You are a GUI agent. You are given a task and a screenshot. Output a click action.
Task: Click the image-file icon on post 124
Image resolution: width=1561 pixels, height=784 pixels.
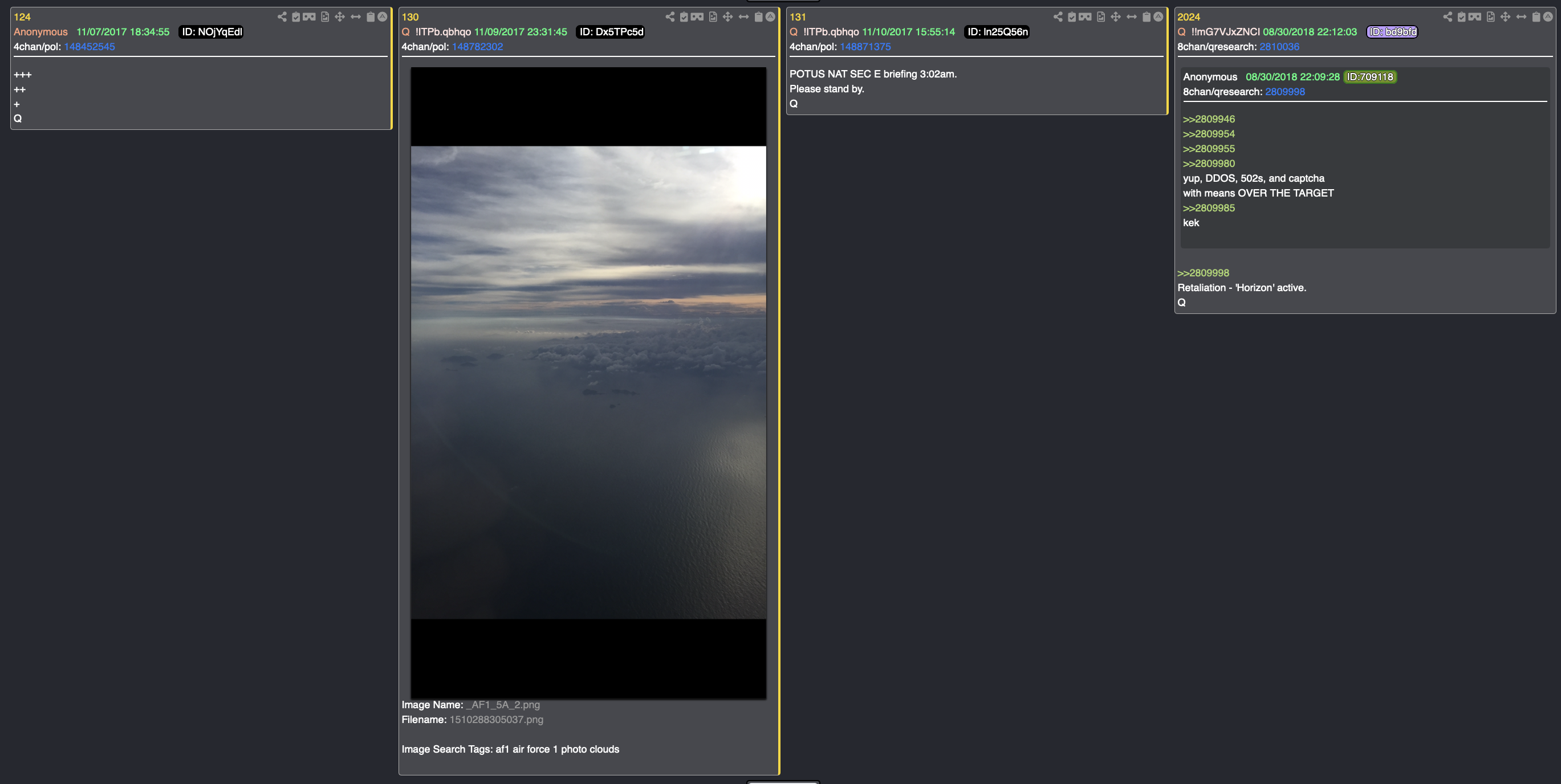tap(325, 17)
